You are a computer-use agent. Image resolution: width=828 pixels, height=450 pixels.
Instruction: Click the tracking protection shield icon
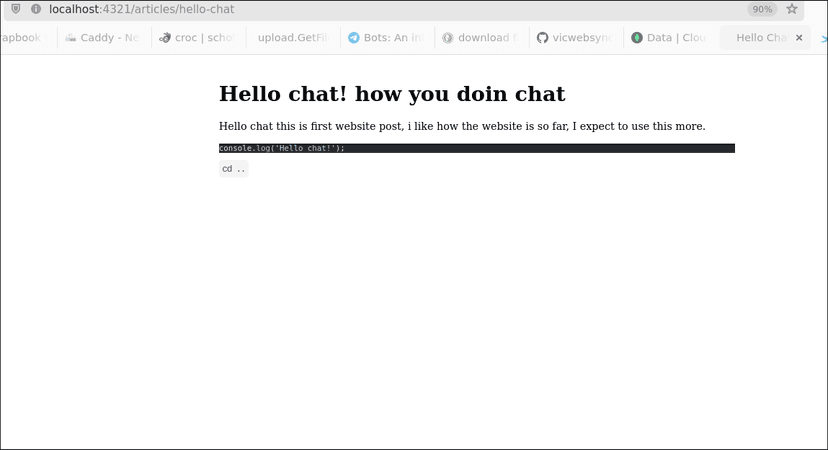coord(15,9)
